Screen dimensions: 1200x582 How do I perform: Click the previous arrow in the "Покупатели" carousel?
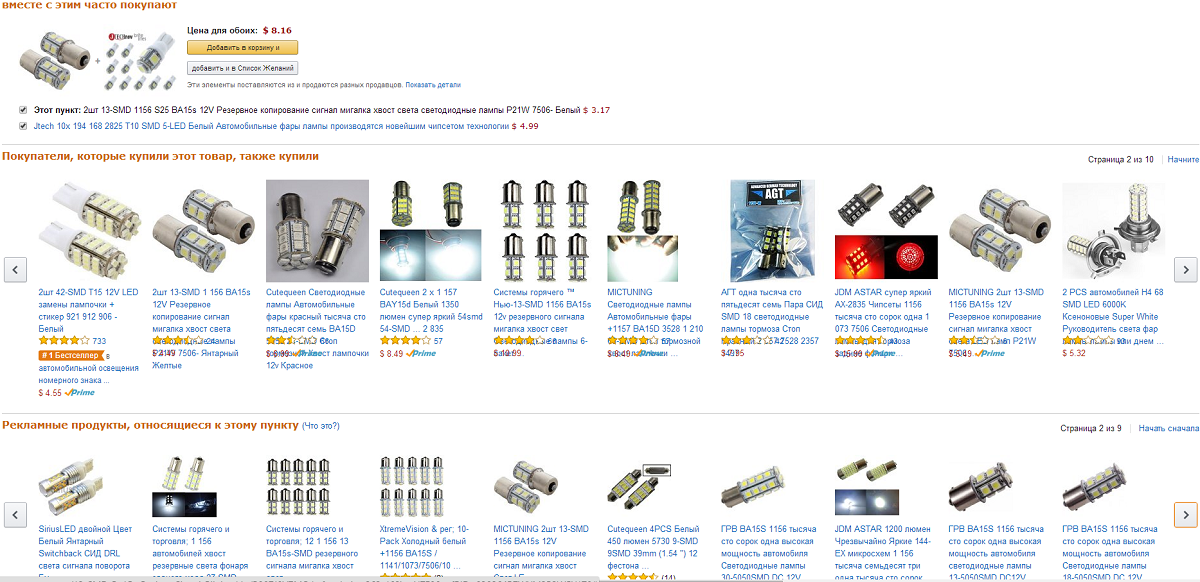pyautogui.click(x=15, y=269)
